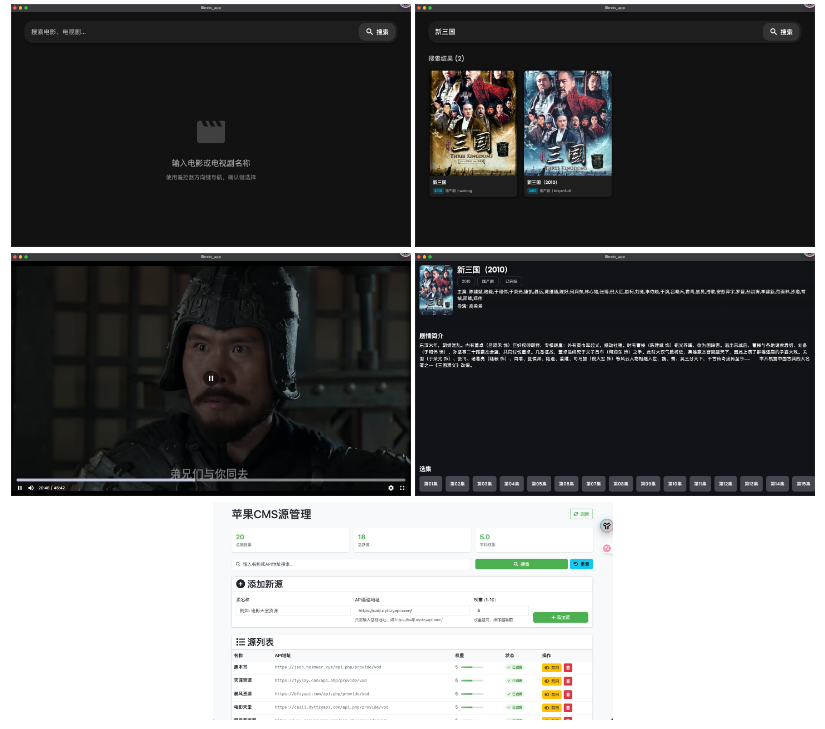The width and height of the screenshot is (825, 729).
Task: Seek on the video progress bar
Action: (x=211, y=480)
